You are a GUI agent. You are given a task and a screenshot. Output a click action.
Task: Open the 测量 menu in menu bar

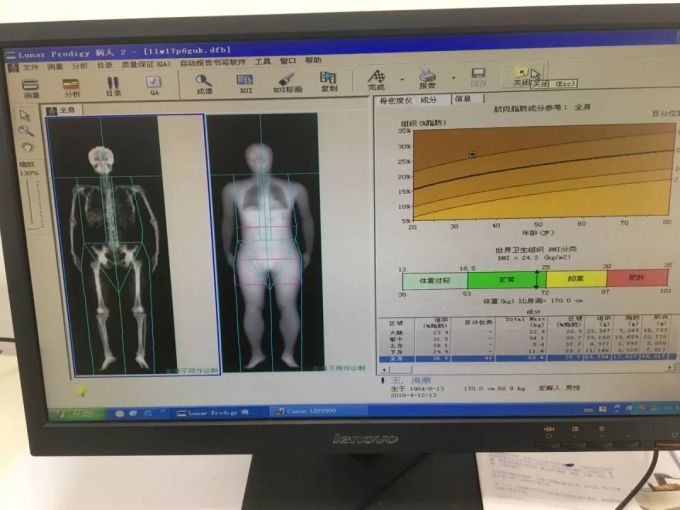[x=55, y=66]
